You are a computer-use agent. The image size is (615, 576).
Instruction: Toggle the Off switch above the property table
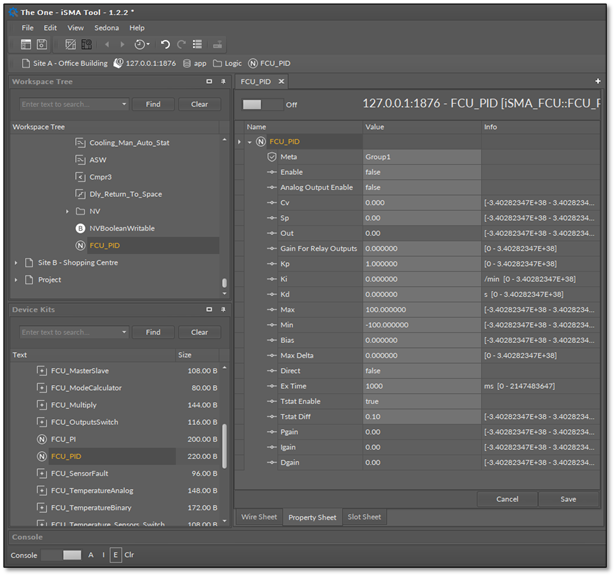tap(262, 104)
